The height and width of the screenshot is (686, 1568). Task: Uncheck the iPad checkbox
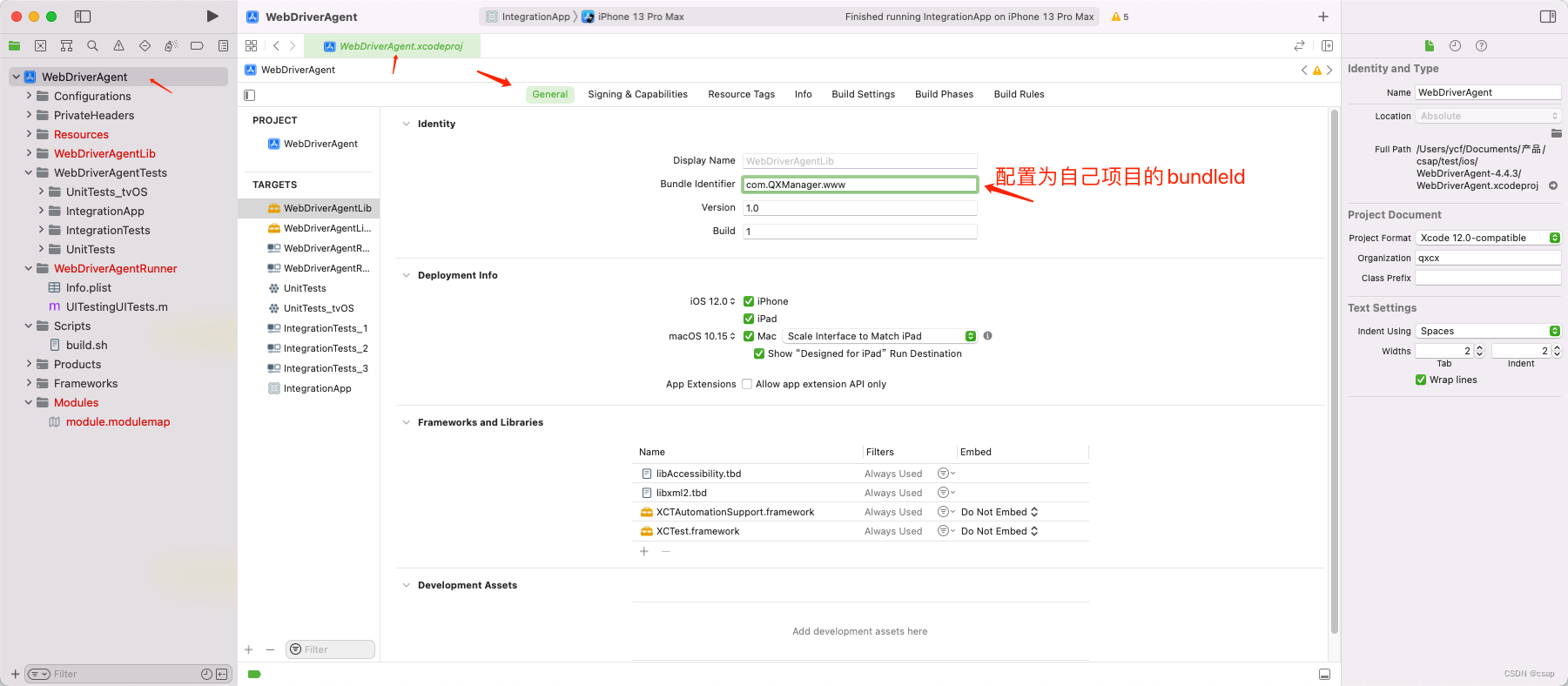click(x=749, y=319)
